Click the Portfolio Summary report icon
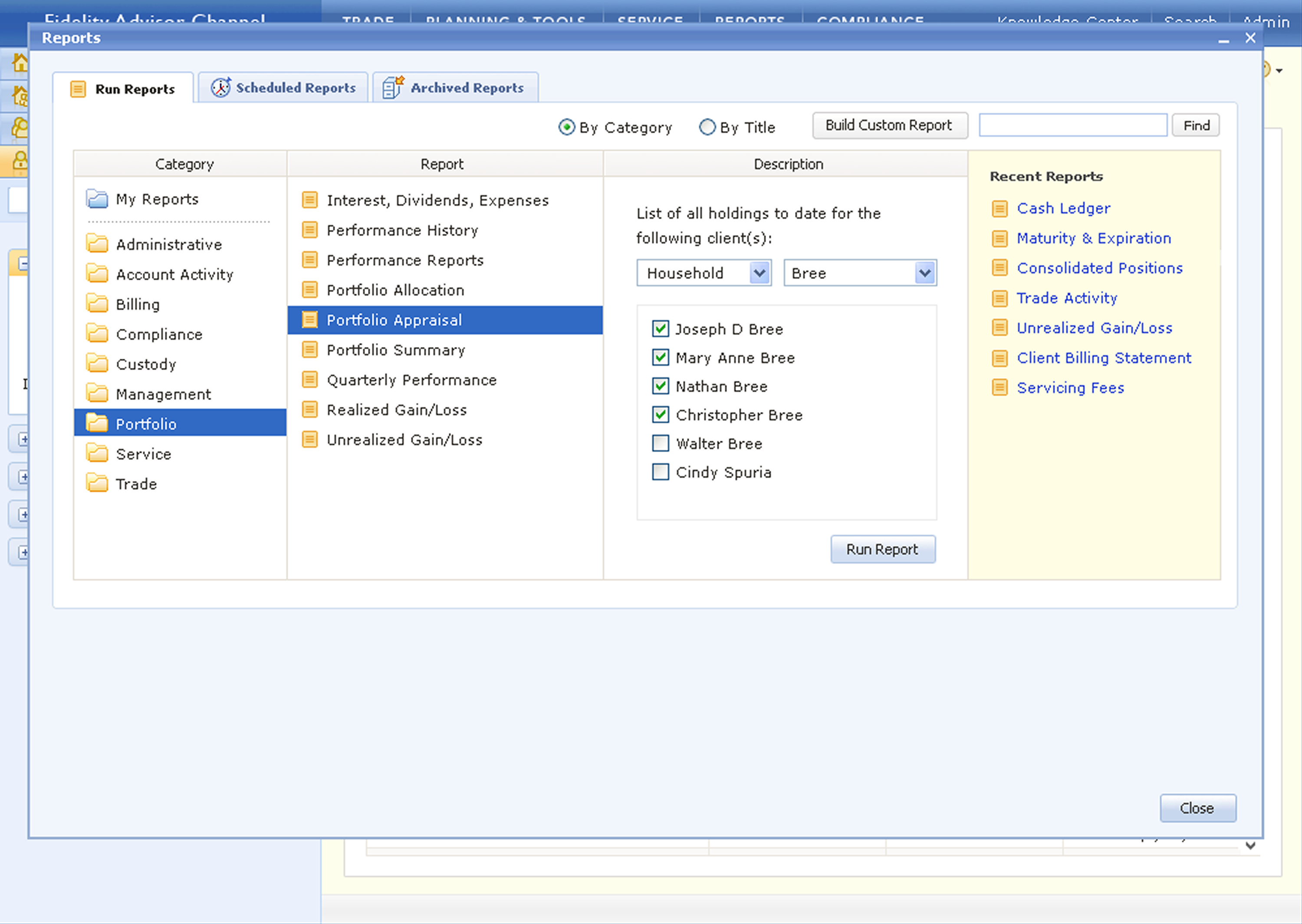Screen dimensions: 1302x924 coord(309,349)
